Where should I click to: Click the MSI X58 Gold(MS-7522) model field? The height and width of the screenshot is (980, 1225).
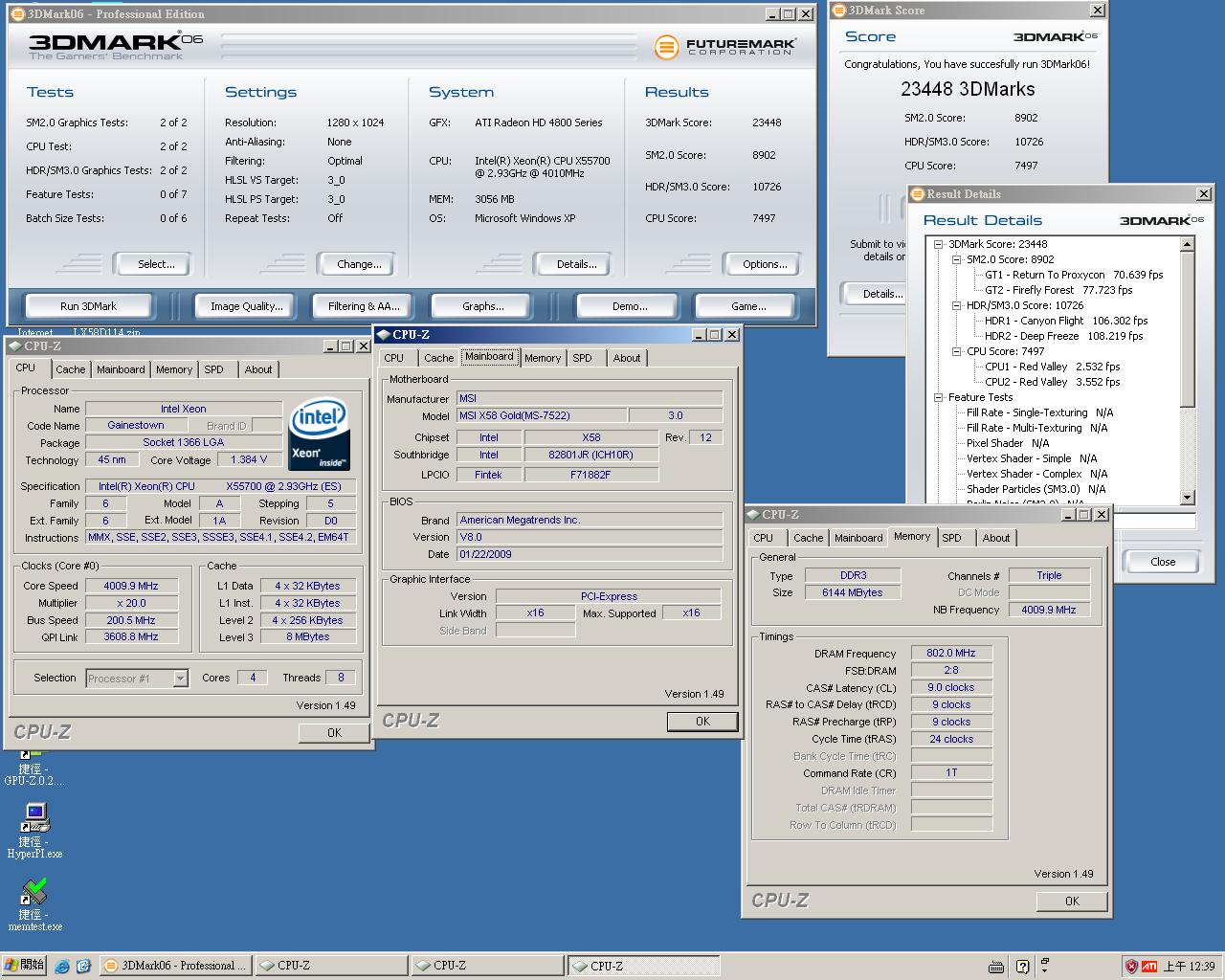coord(542,415)
